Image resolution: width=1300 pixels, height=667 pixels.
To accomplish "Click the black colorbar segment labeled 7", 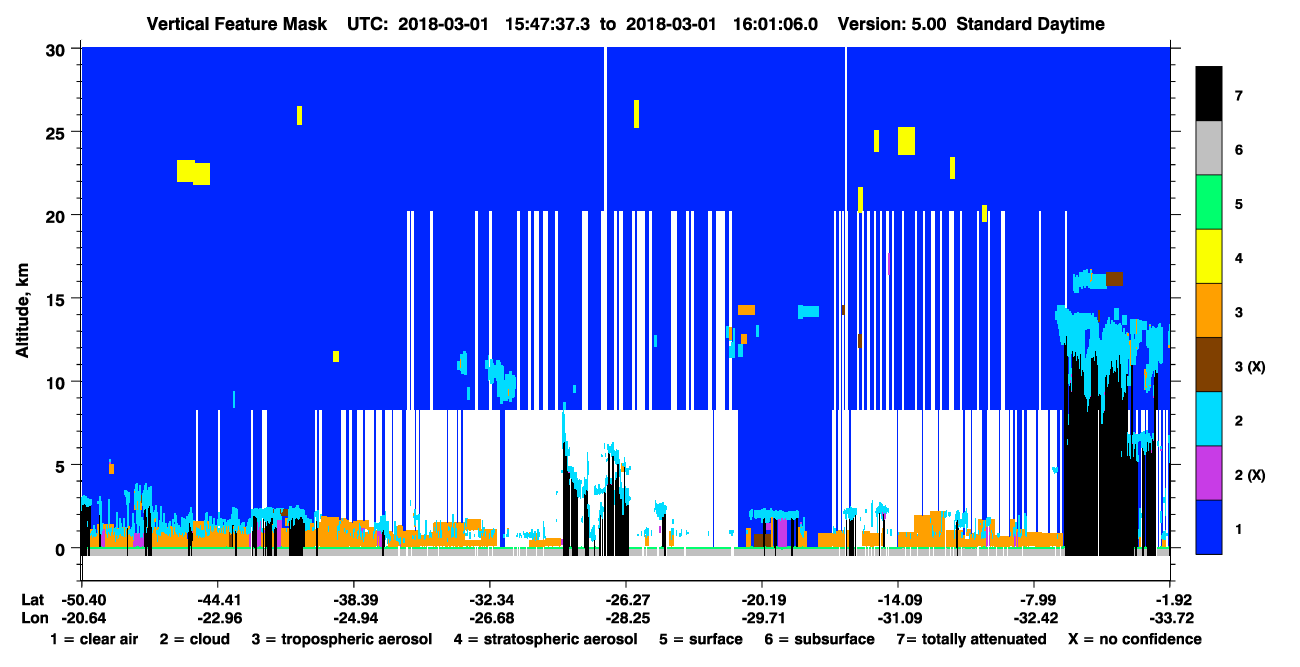I will [x=1209, y=93].
